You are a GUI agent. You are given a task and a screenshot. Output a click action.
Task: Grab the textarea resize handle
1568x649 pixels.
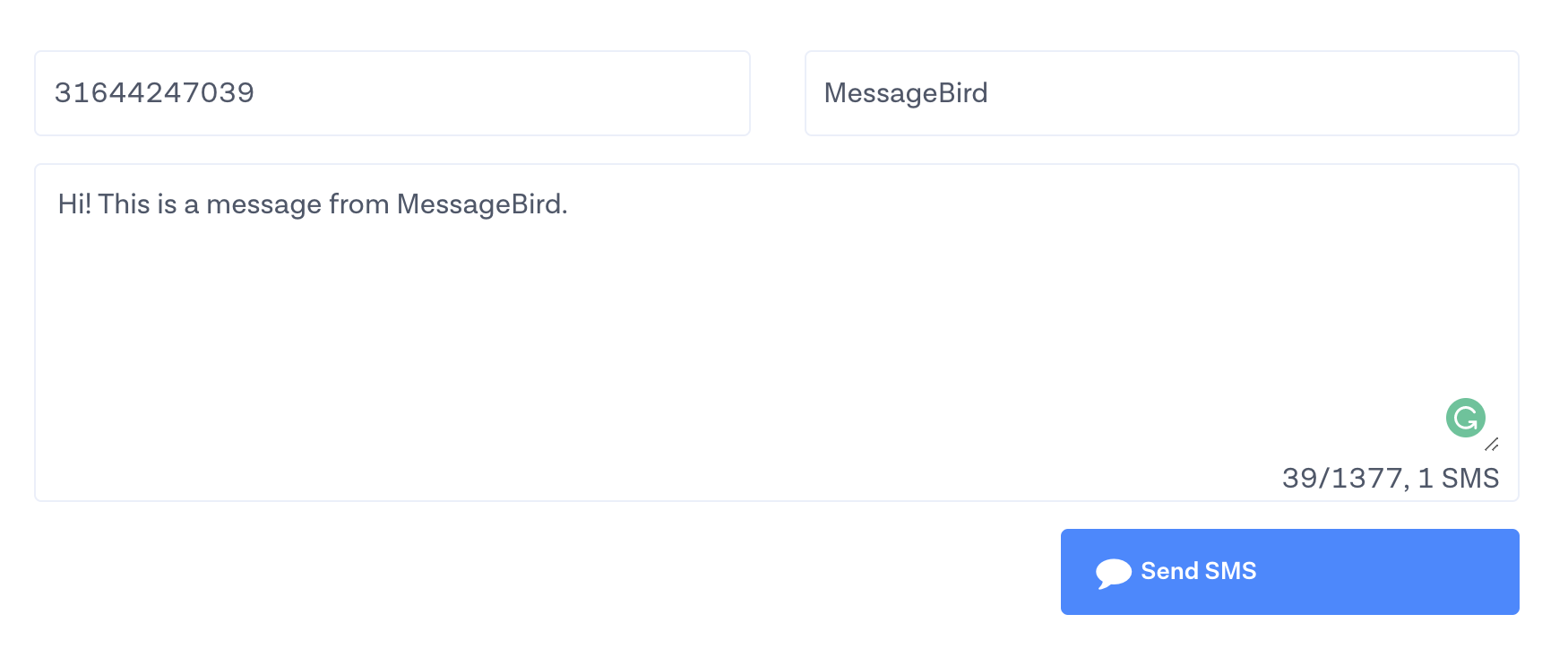tap(1492, 445)
